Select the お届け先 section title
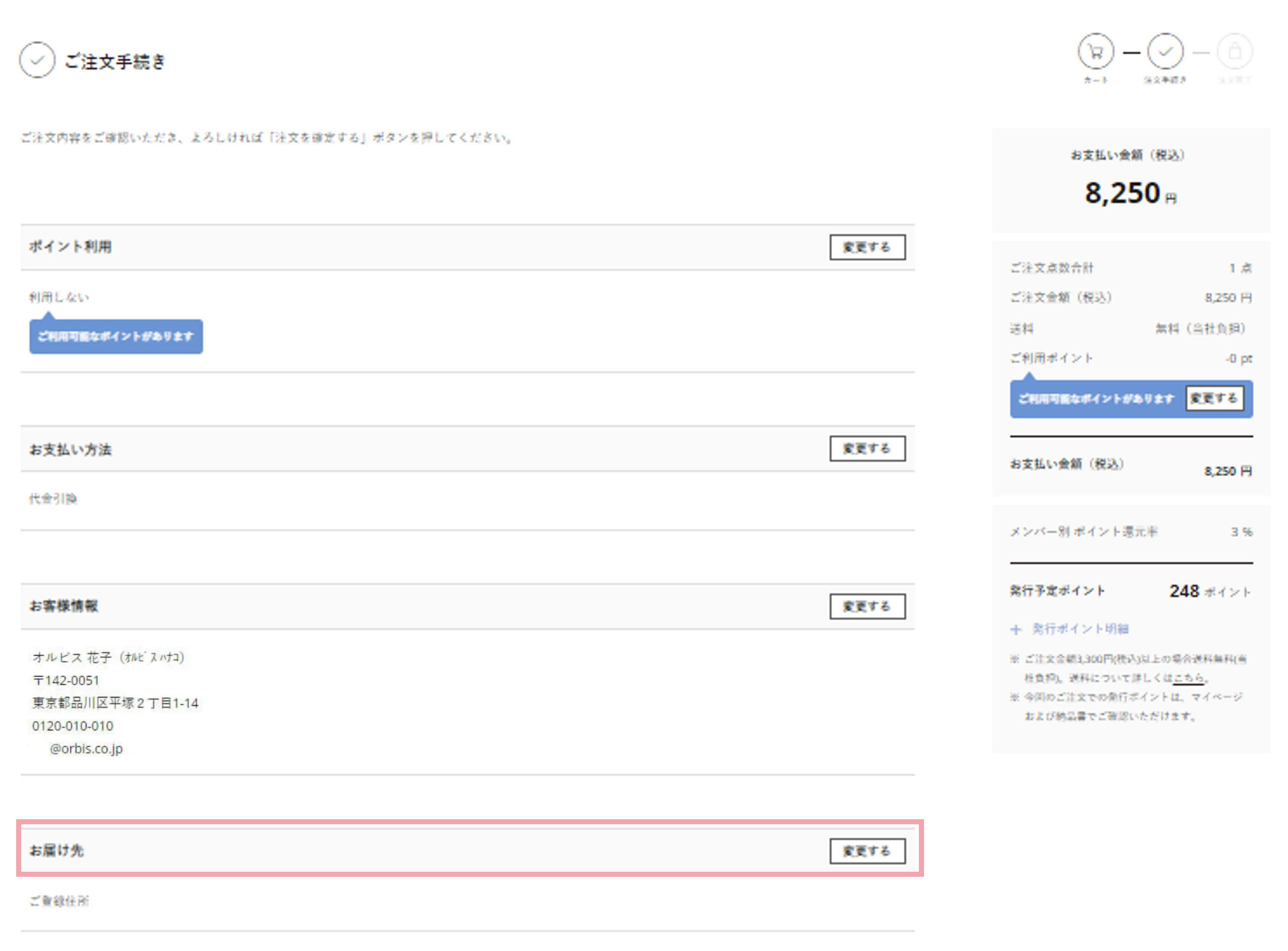This screenshot has width=1288, height=951. (57, 851)
